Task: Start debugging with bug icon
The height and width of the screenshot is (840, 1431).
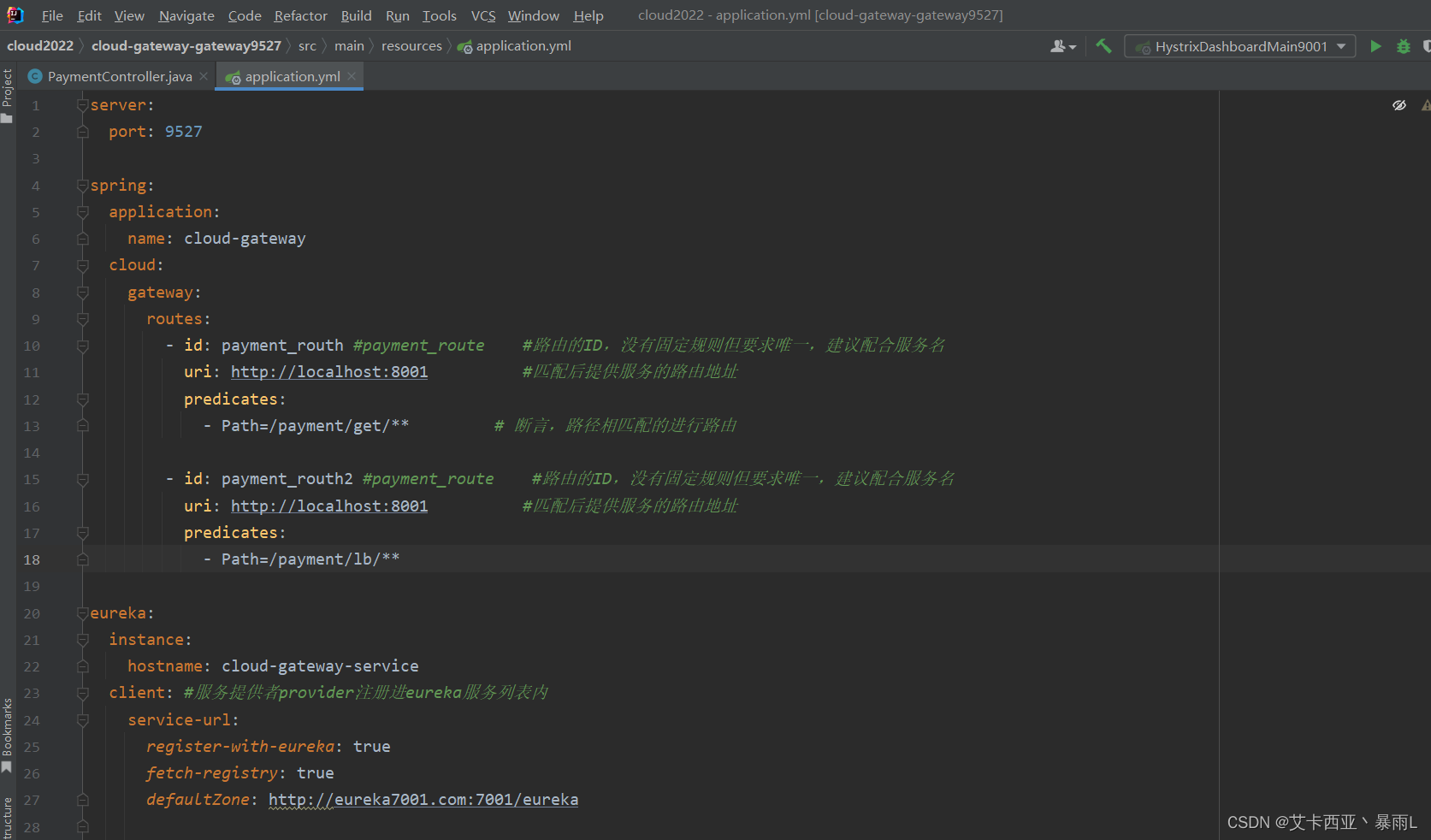Action: (1403, 46)
